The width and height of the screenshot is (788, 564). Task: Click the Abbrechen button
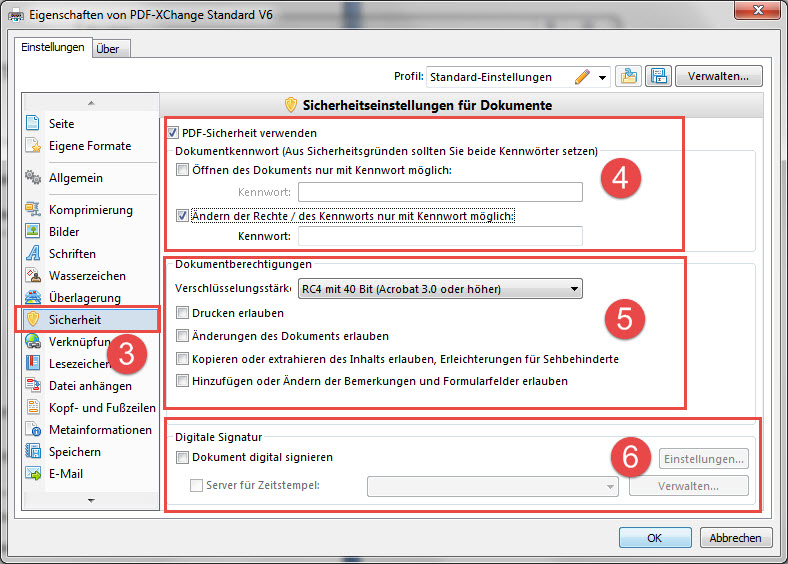point(735,538)
